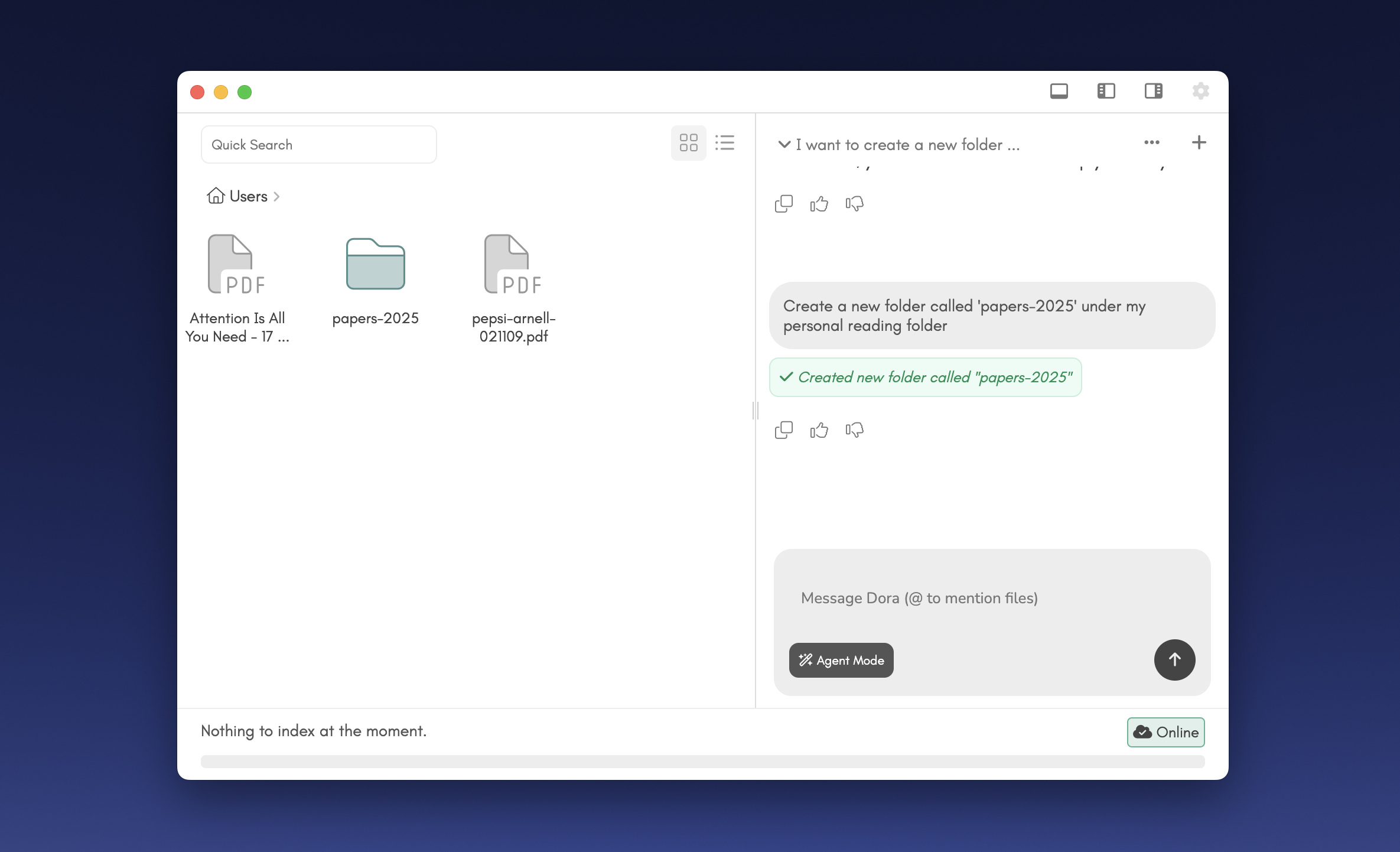Open the papers-2025 folder

pos(375,265)
